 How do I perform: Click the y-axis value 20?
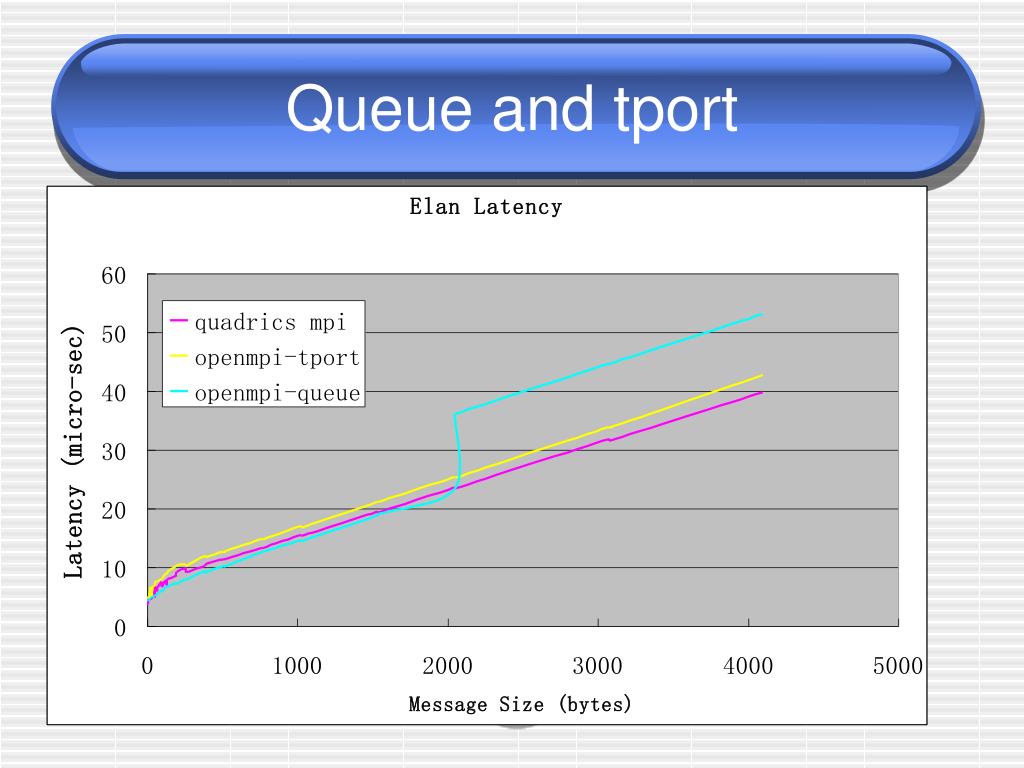point(114,511)
